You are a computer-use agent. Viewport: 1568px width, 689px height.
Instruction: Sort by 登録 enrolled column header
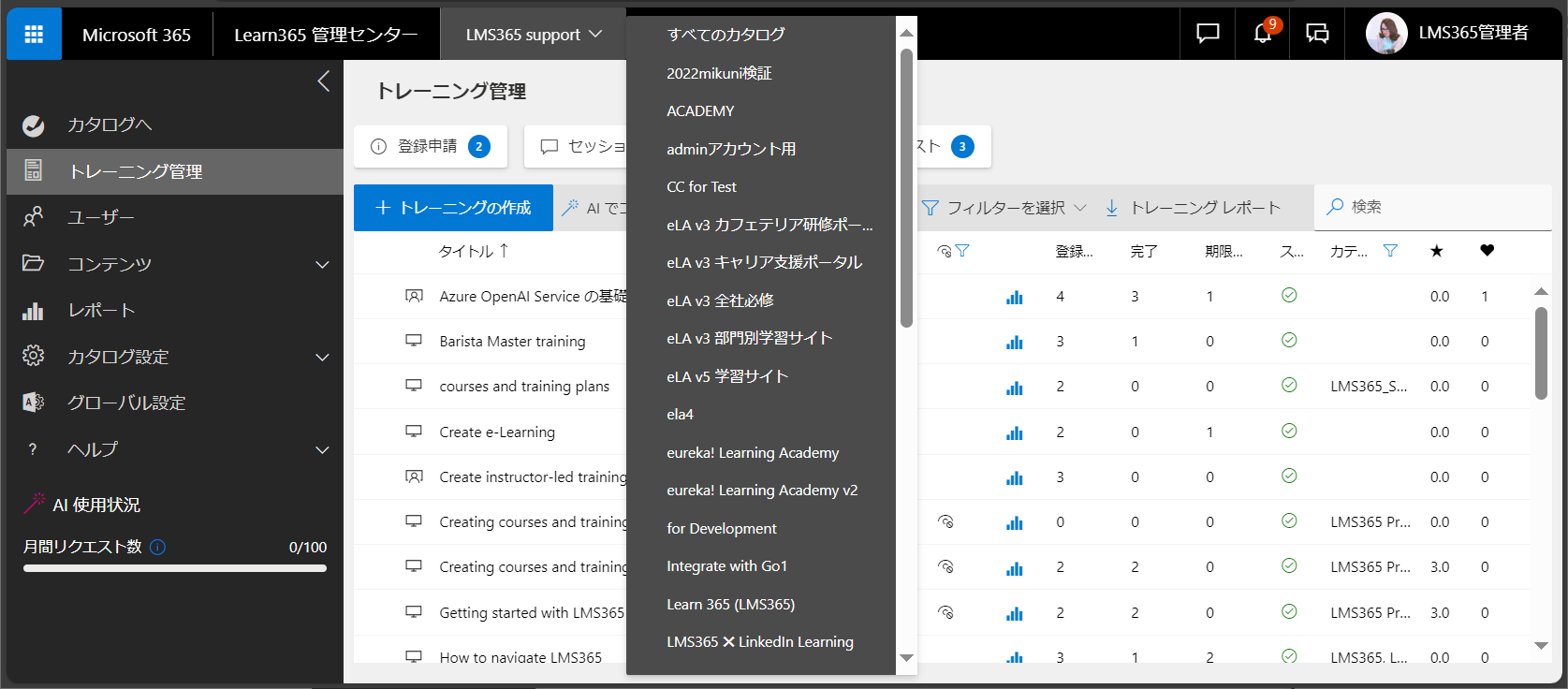pos(1074,251)
